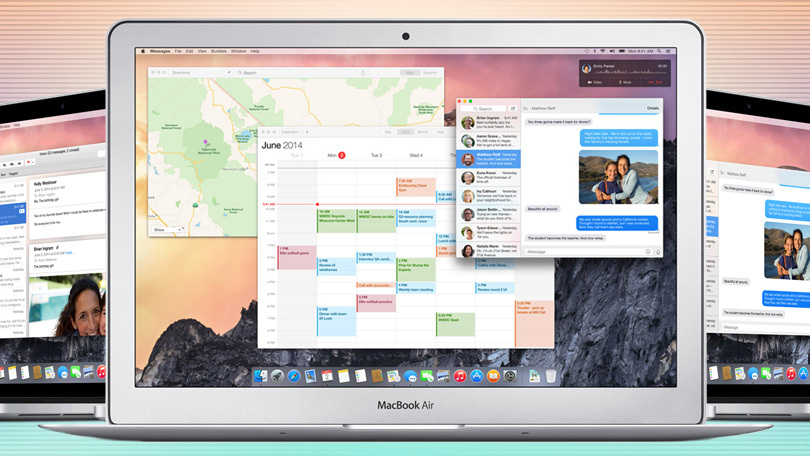
Task: Click Details in the Messages conversation
Action: tap(652, 108)
